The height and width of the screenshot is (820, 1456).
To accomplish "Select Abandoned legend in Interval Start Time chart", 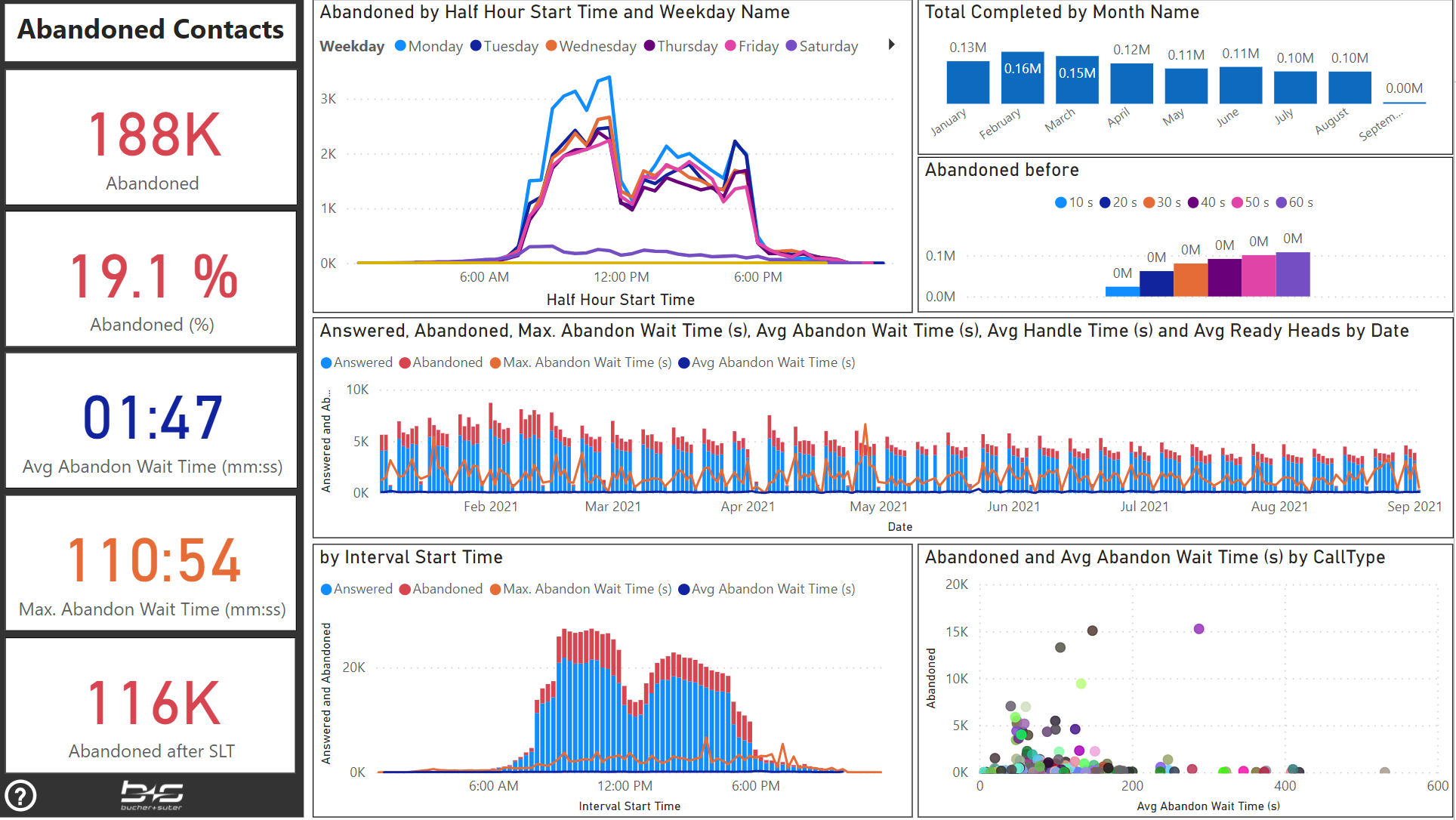I will pos(441,589).
